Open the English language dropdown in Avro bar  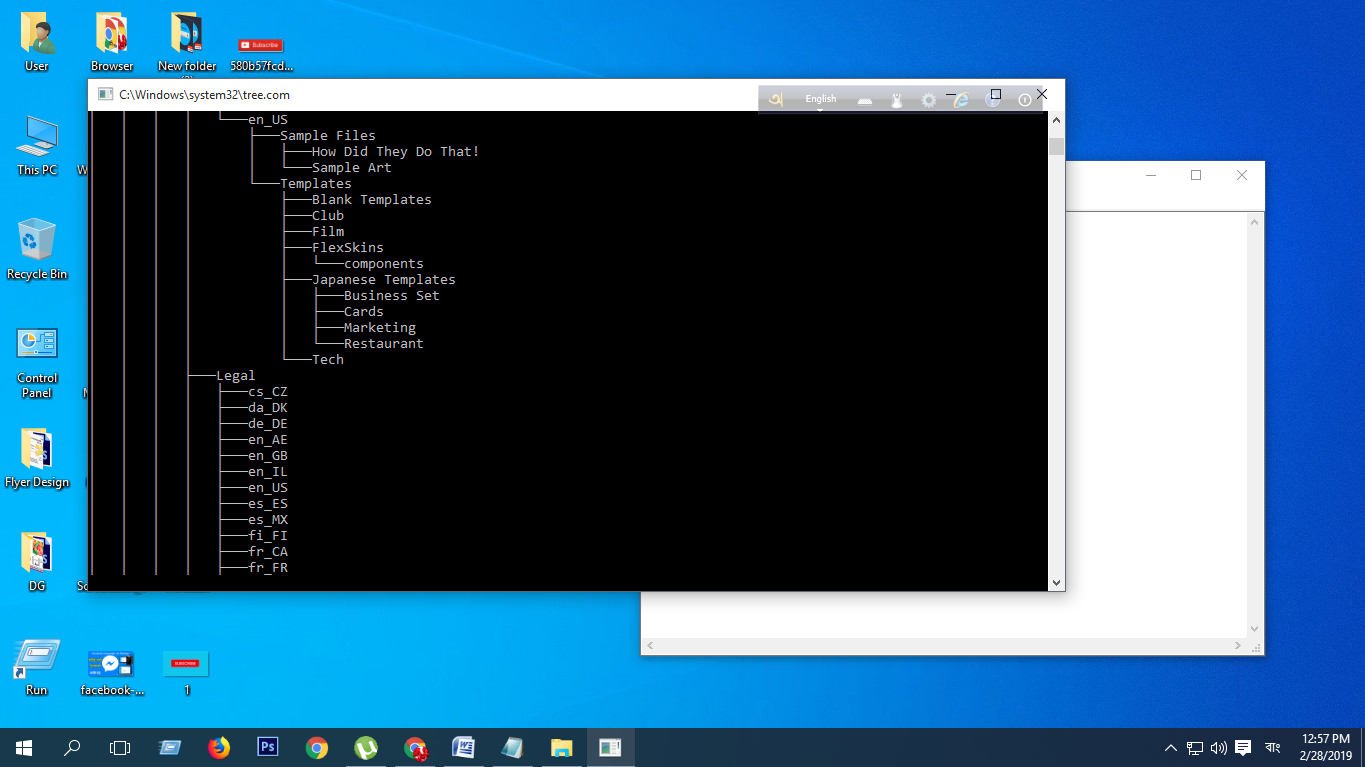(821, 99)
